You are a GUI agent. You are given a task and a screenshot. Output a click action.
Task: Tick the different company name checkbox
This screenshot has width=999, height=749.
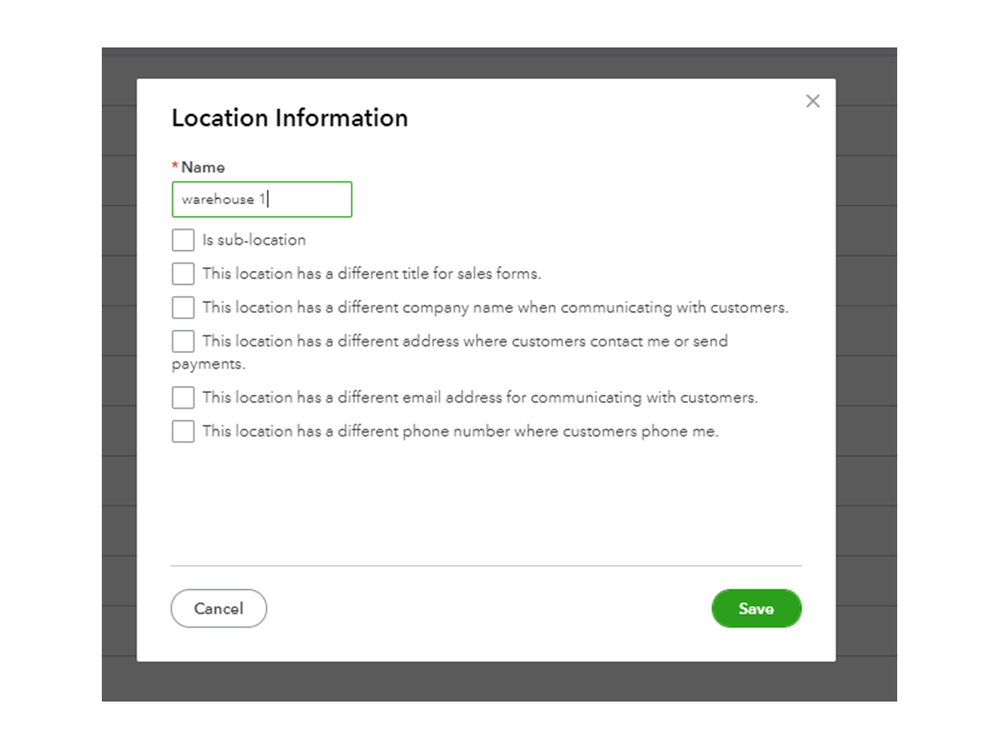[x=183, y=308]
